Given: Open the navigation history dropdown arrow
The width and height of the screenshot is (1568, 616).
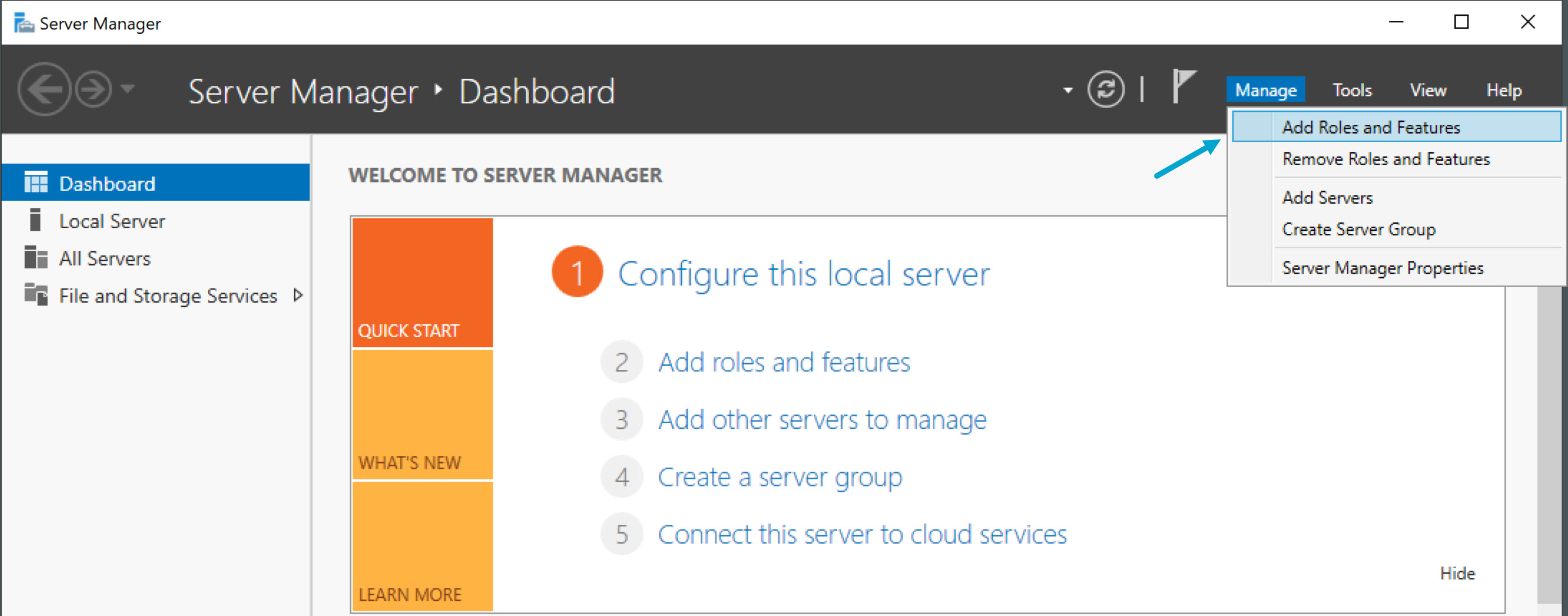Looking at the screenshot, I should (x=127, y=89).
